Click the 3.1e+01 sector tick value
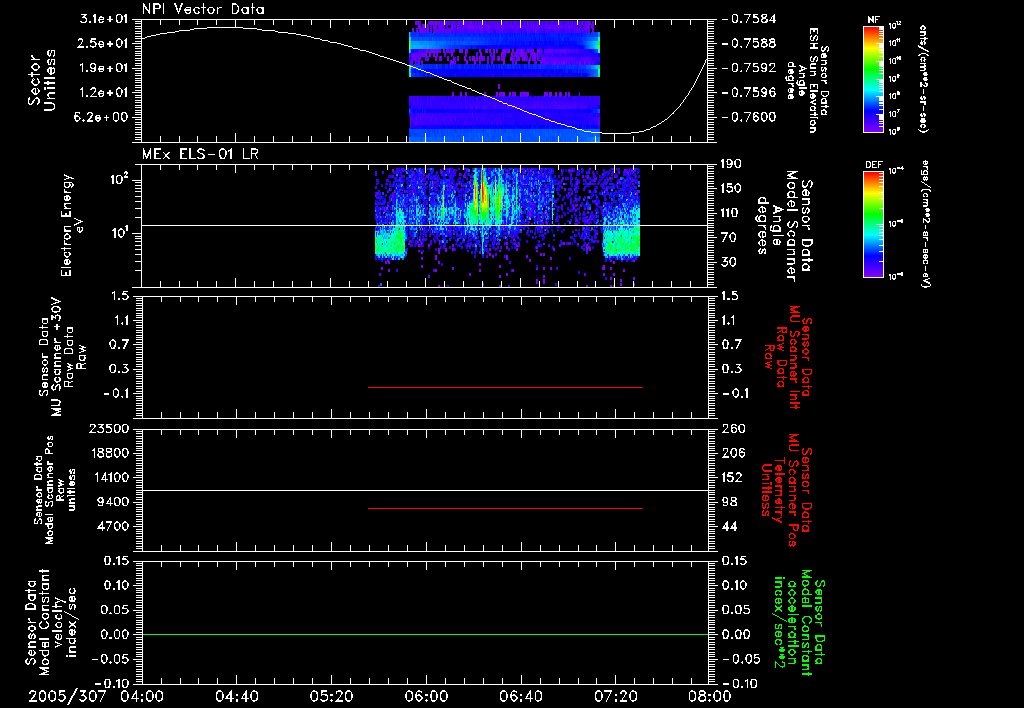1024x708 pixels. pos(104,19)
